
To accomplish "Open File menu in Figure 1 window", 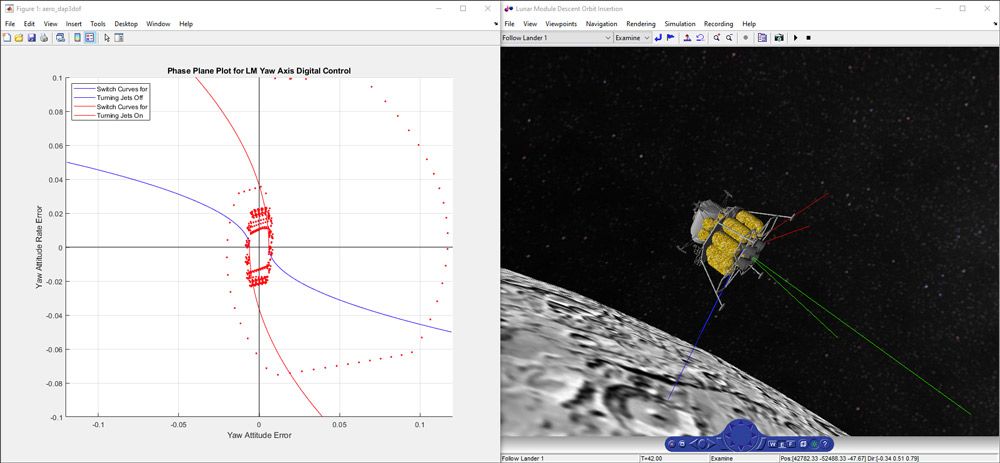I will point(10,24).
